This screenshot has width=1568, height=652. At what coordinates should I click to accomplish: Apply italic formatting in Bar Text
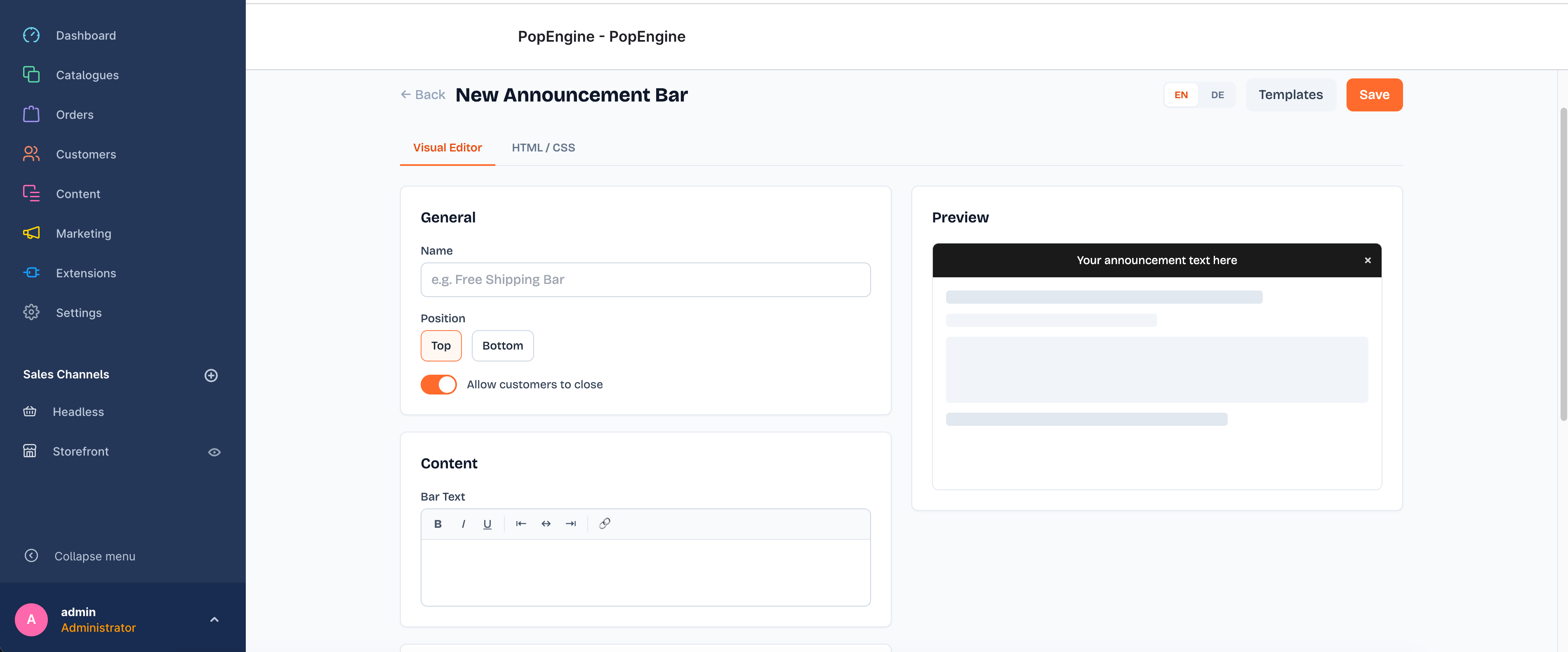pyautogui.click(x=463, y=524)
